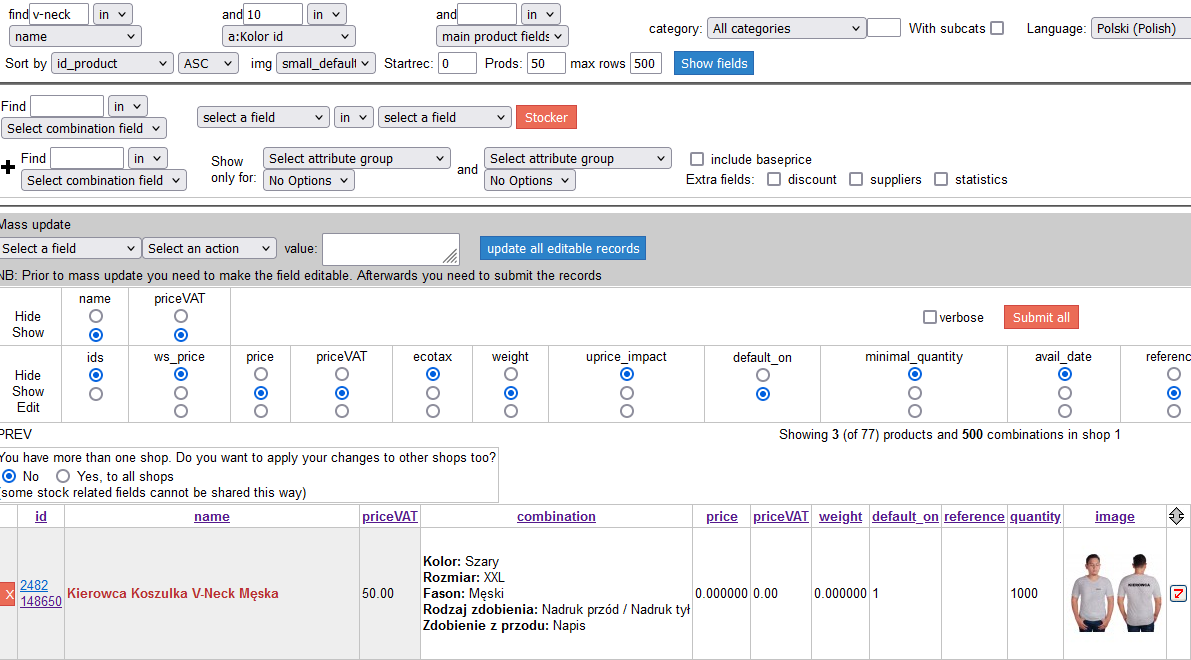Sort table by the combination column header
The height and width of the screenshot is (660, 1191).
coord(556,517)
